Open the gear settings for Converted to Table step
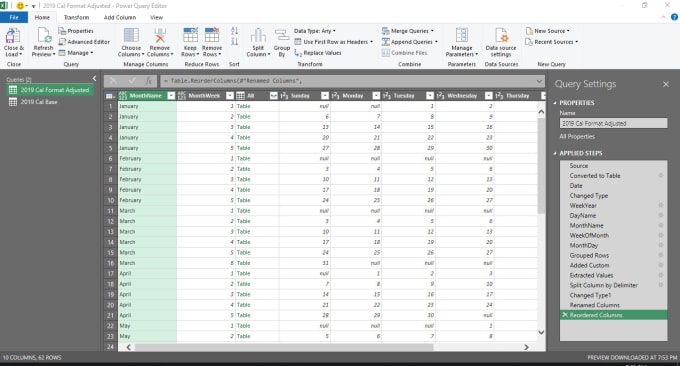This screenshot has height=366, width=680. (660, 176)
